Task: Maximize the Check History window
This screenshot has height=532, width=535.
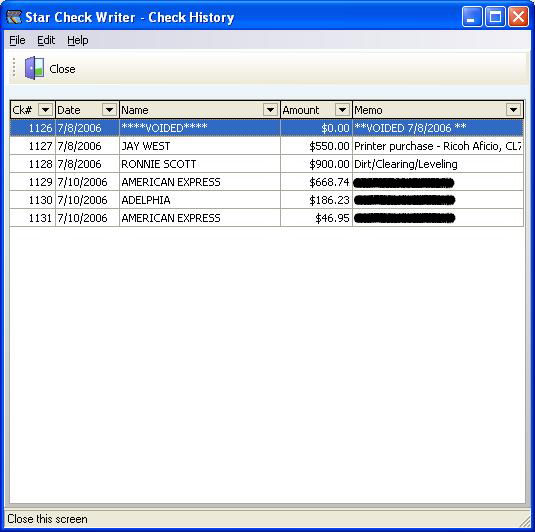Action: click(495, 17)
